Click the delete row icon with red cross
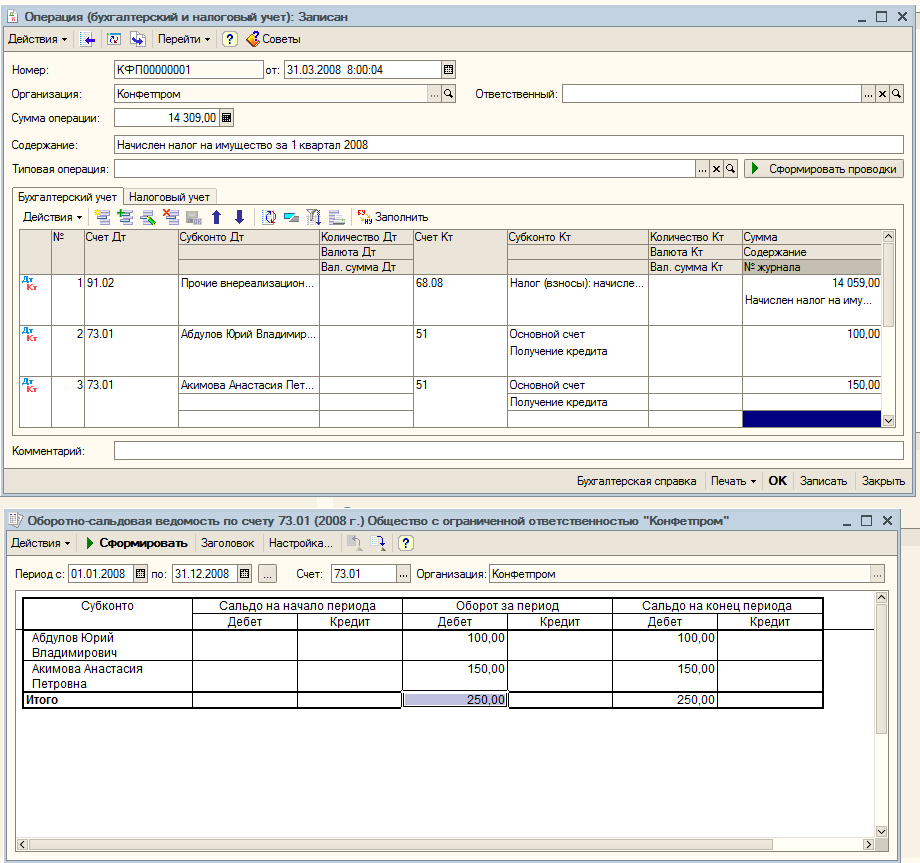 pyautogui.click(x=171, y=217)
